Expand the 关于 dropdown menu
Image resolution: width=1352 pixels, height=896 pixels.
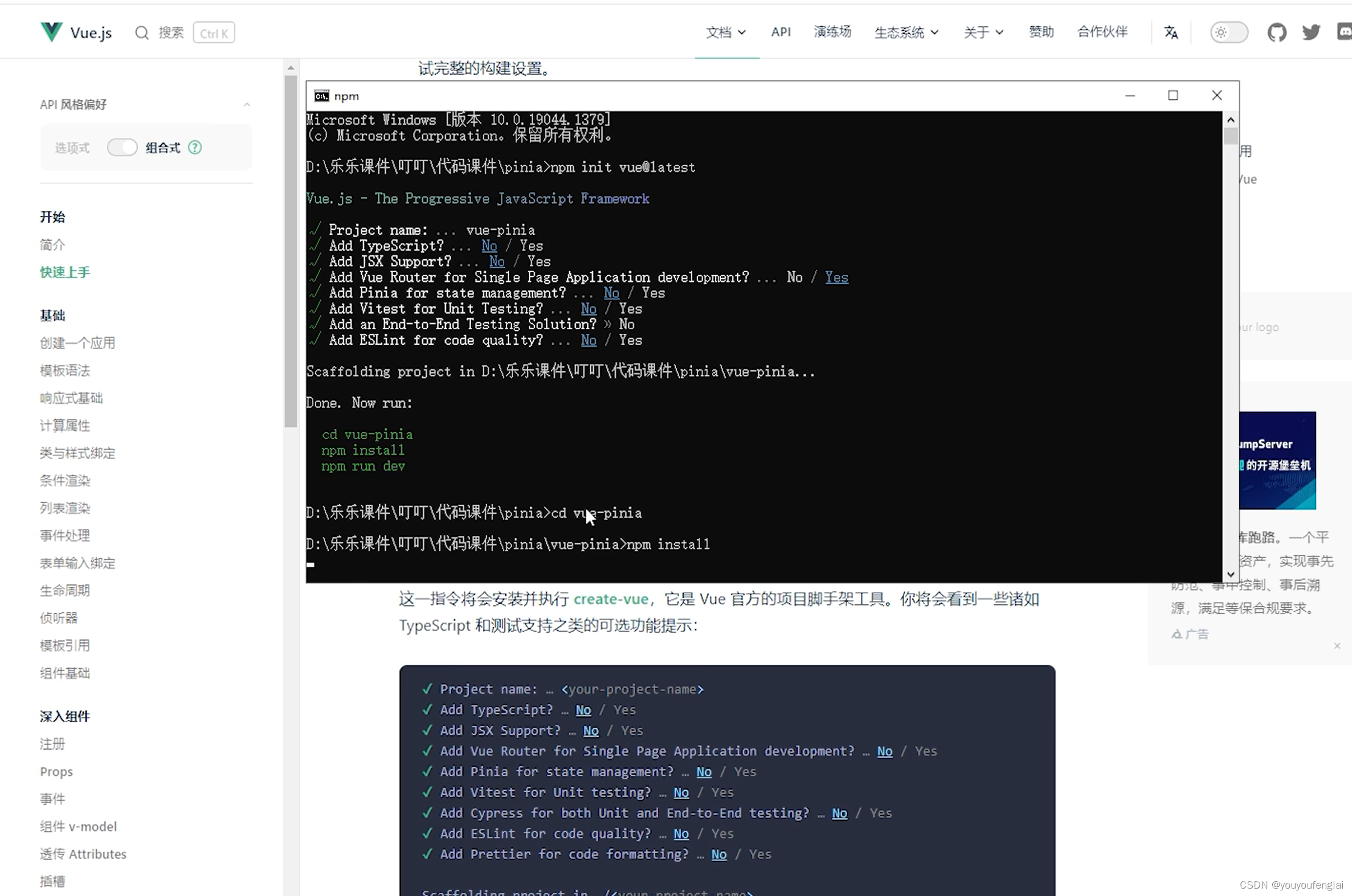tap(983, 32)
